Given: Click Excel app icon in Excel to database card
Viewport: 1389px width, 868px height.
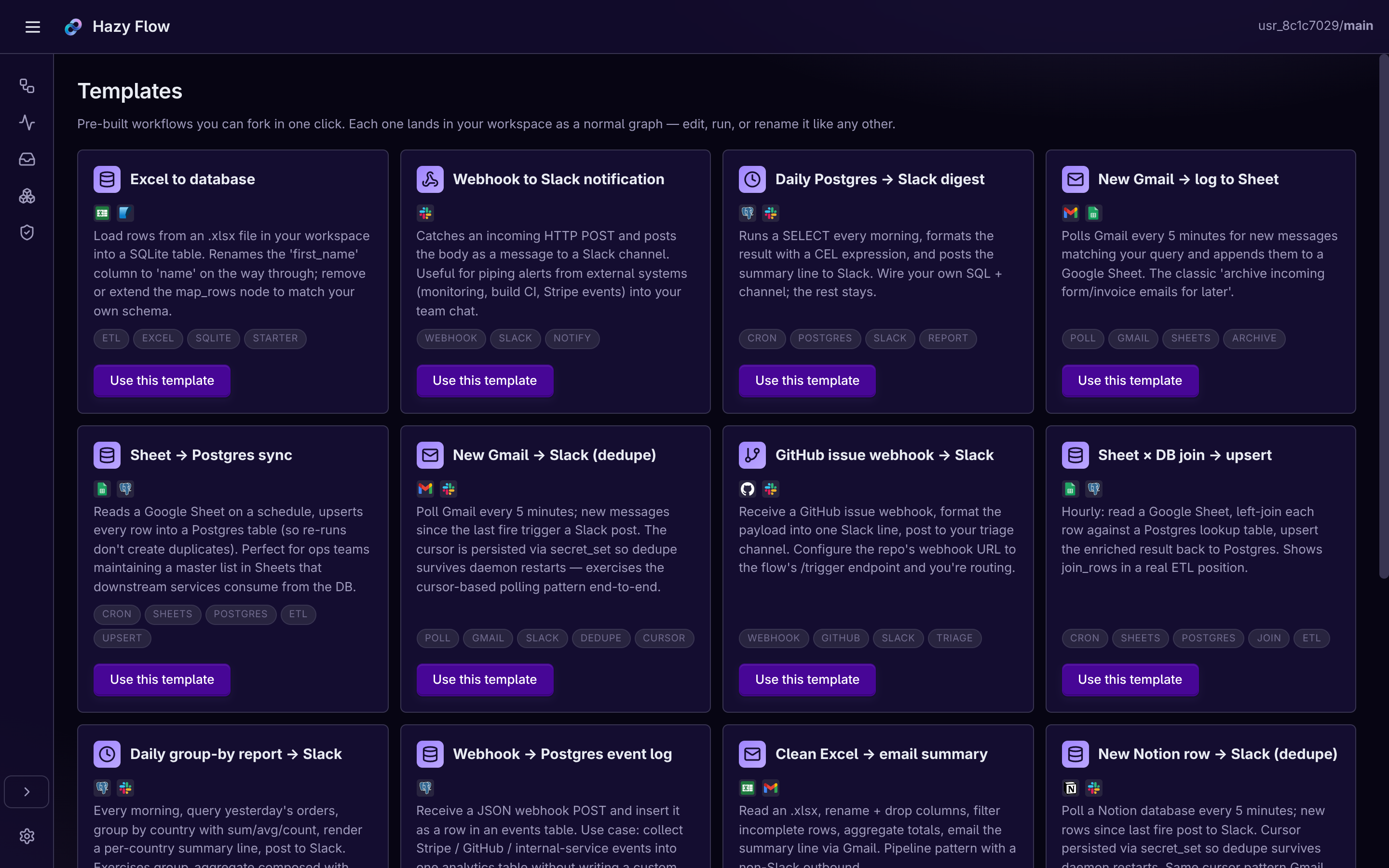Looking at the screenshot, I should tap(102, 213).
